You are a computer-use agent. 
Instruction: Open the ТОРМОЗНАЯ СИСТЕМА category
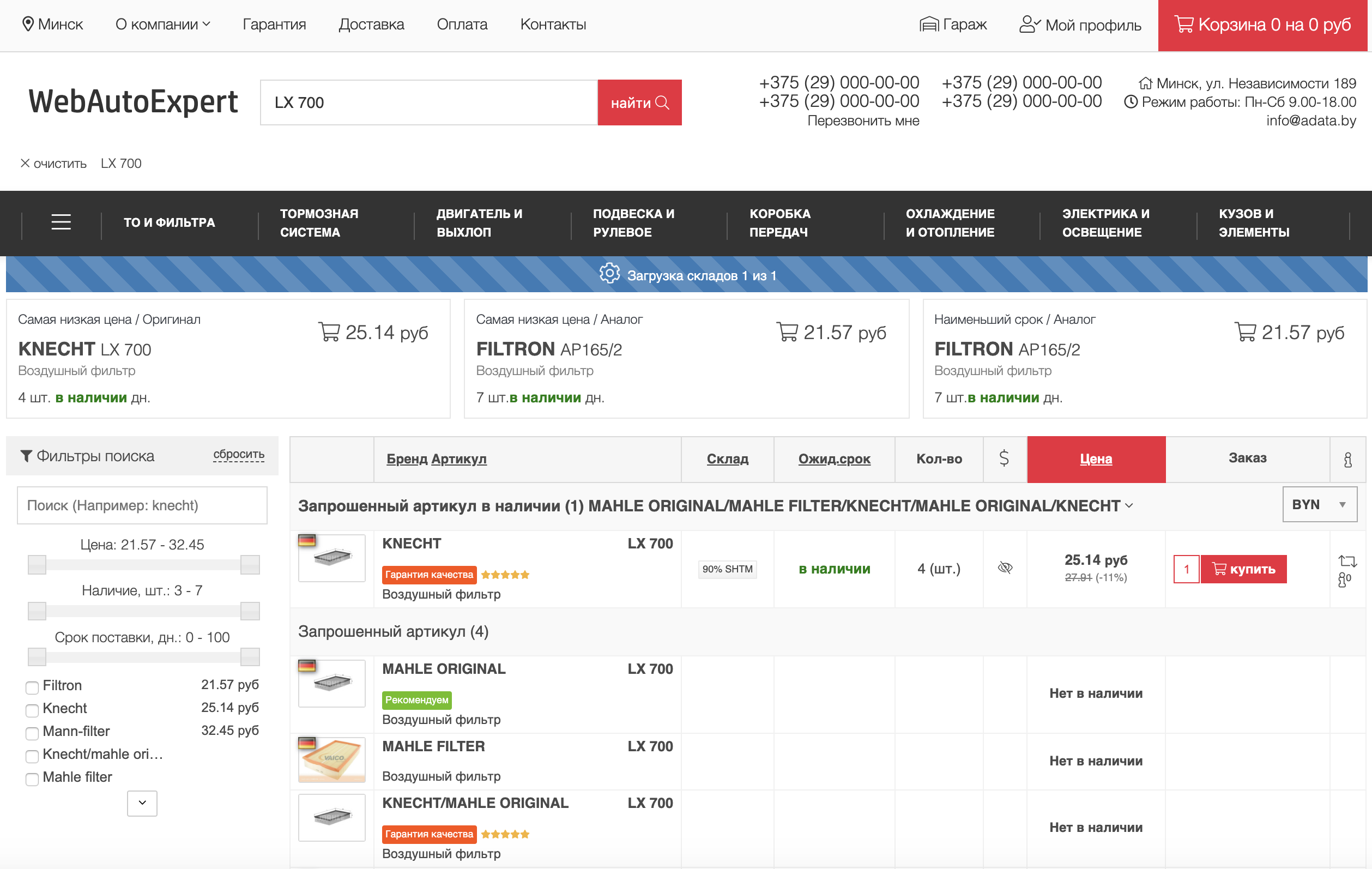319,223
